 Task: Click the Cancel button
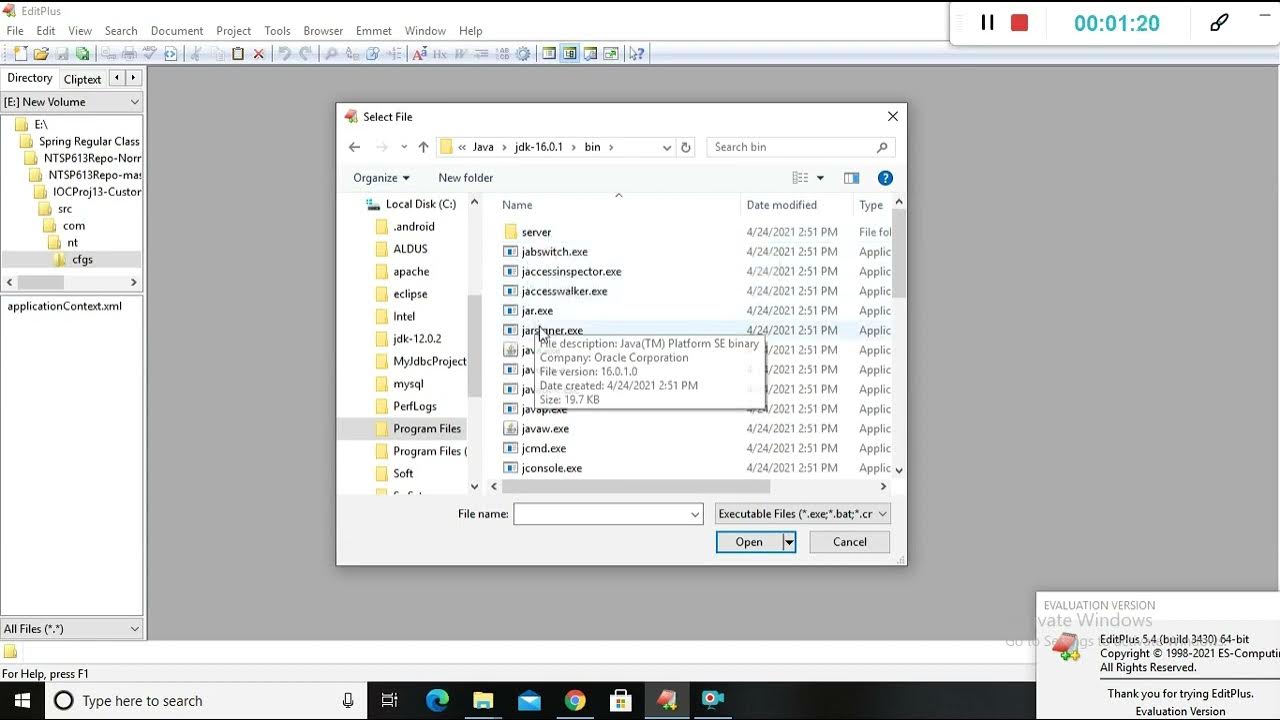850,542
